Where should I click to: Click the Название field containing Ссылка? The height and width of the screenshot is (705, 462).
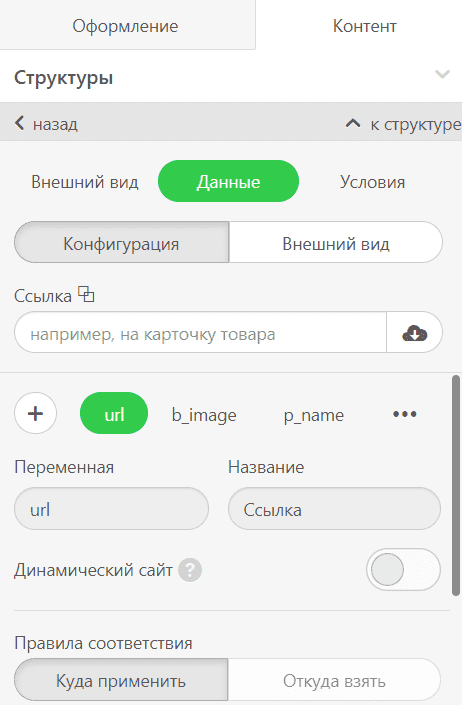point(334,509)
